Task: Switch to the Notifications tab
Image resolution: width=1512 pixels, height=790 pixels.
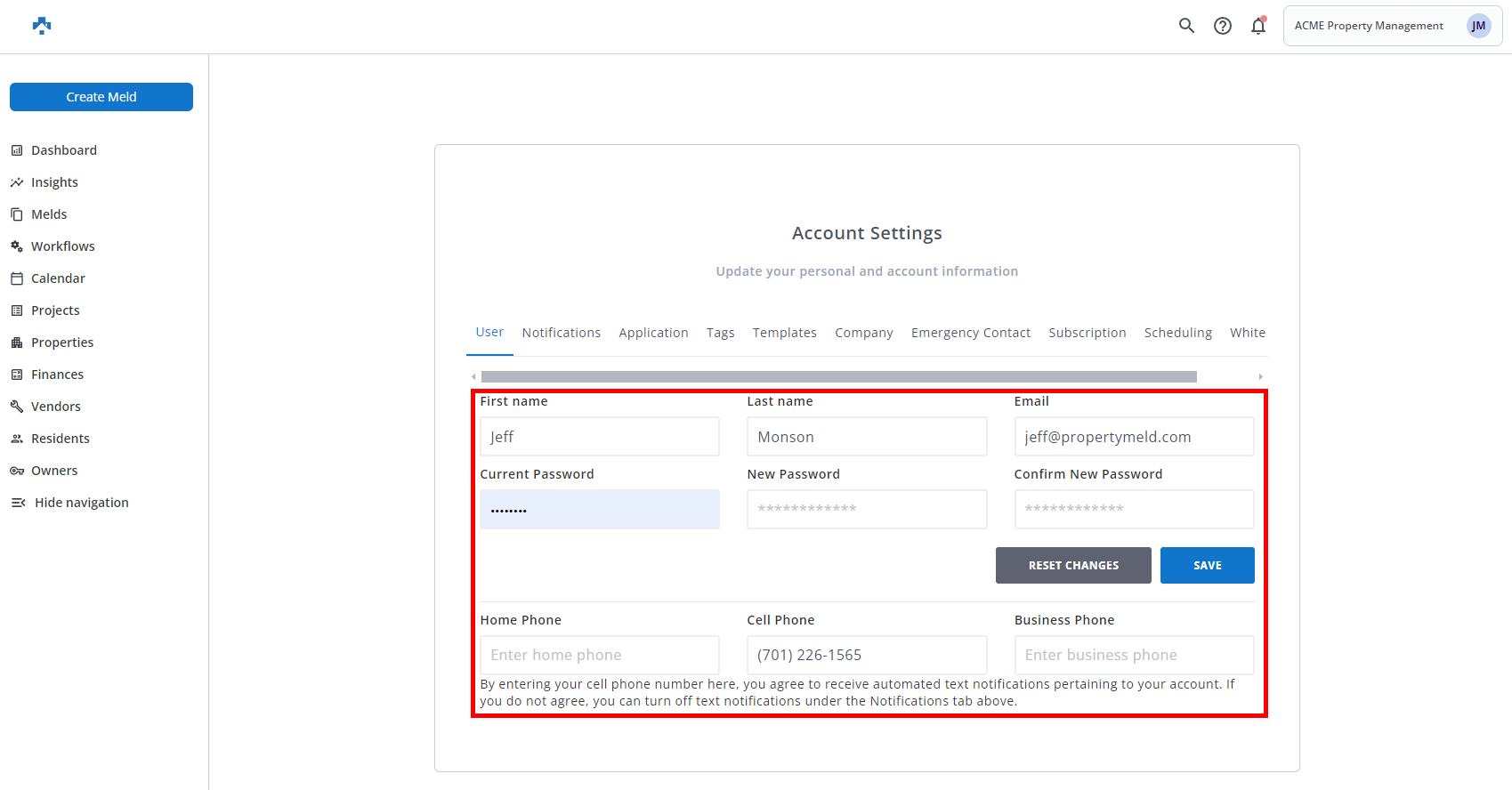Action: (561, 333)
